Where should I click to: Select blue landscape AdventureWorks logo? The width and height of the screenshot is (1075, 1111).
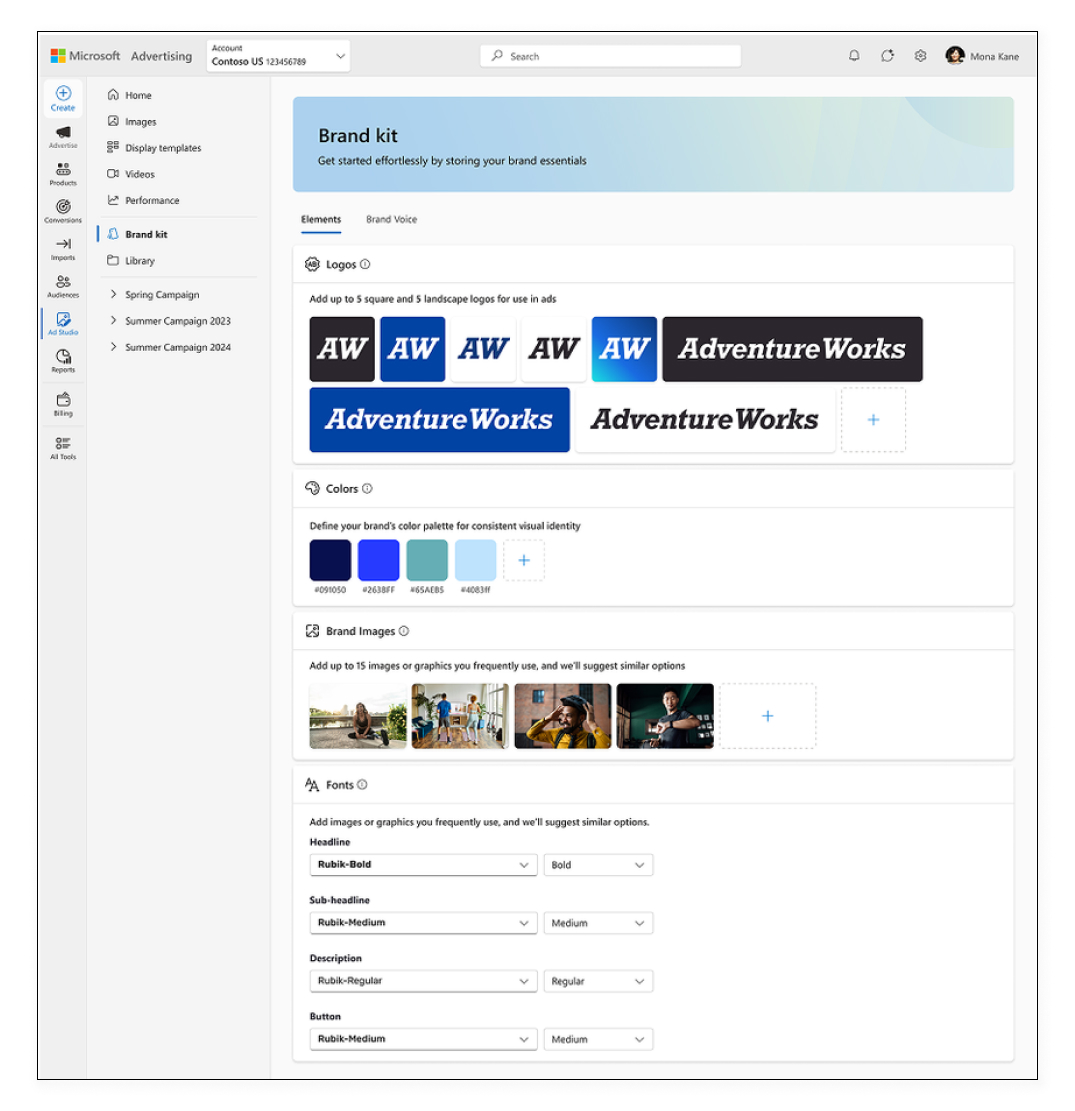tap(439, 419)
